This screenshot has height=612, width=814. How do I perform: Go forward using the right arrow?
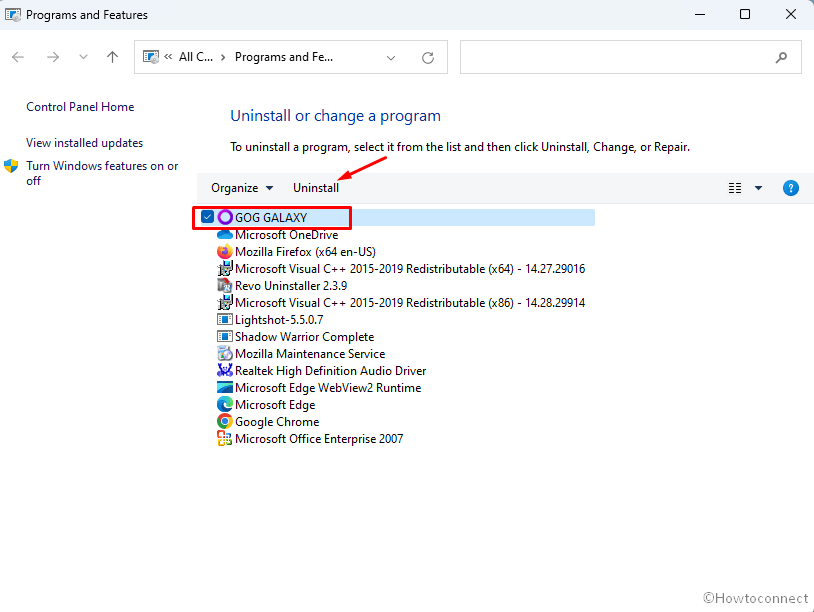pyautogui.click(x=52, y=57)
